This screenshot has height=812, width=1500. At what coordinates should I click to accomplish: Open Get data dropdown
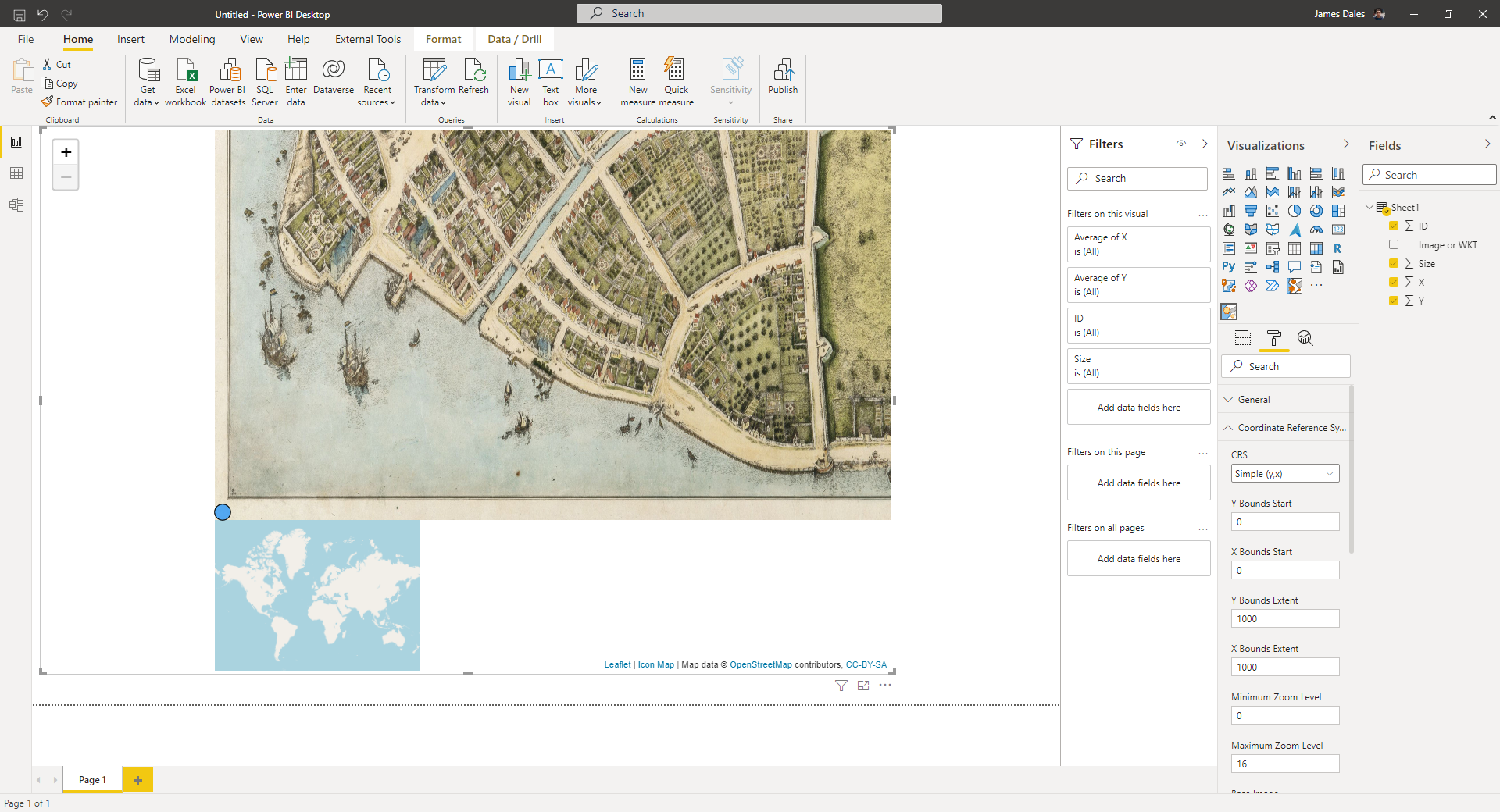(147, 82)
